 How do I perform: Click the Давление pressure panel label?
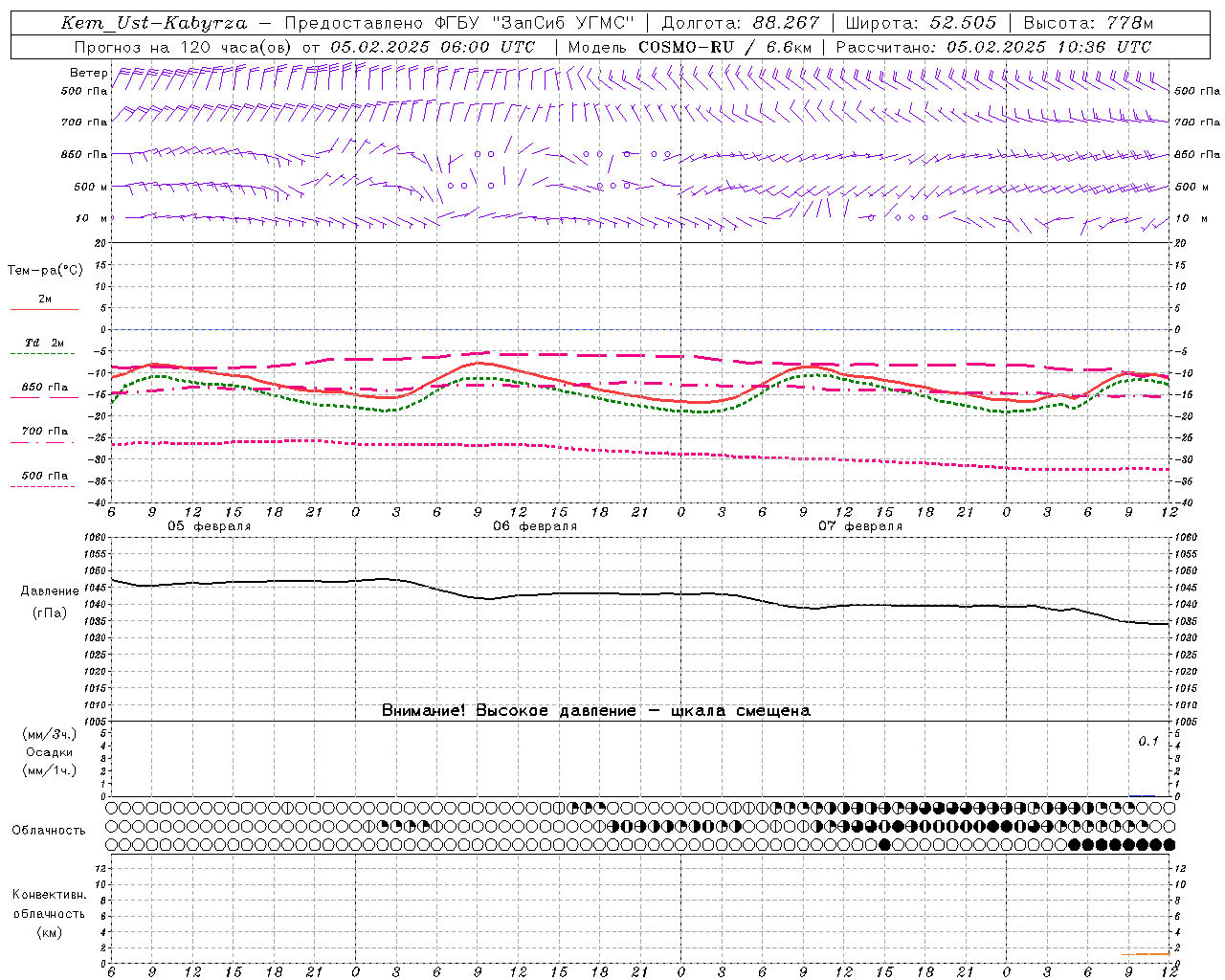click(50, 591)
